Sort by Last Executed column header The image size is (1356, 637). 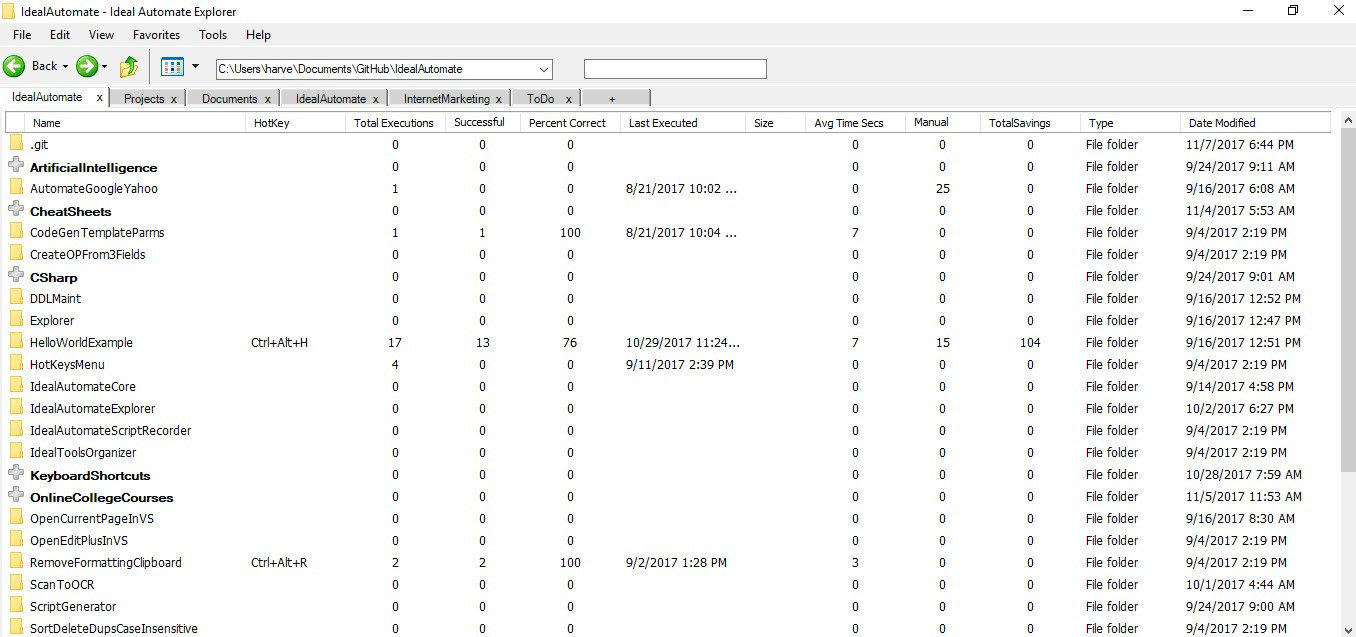pyautogui.click(x=683, y=123)
